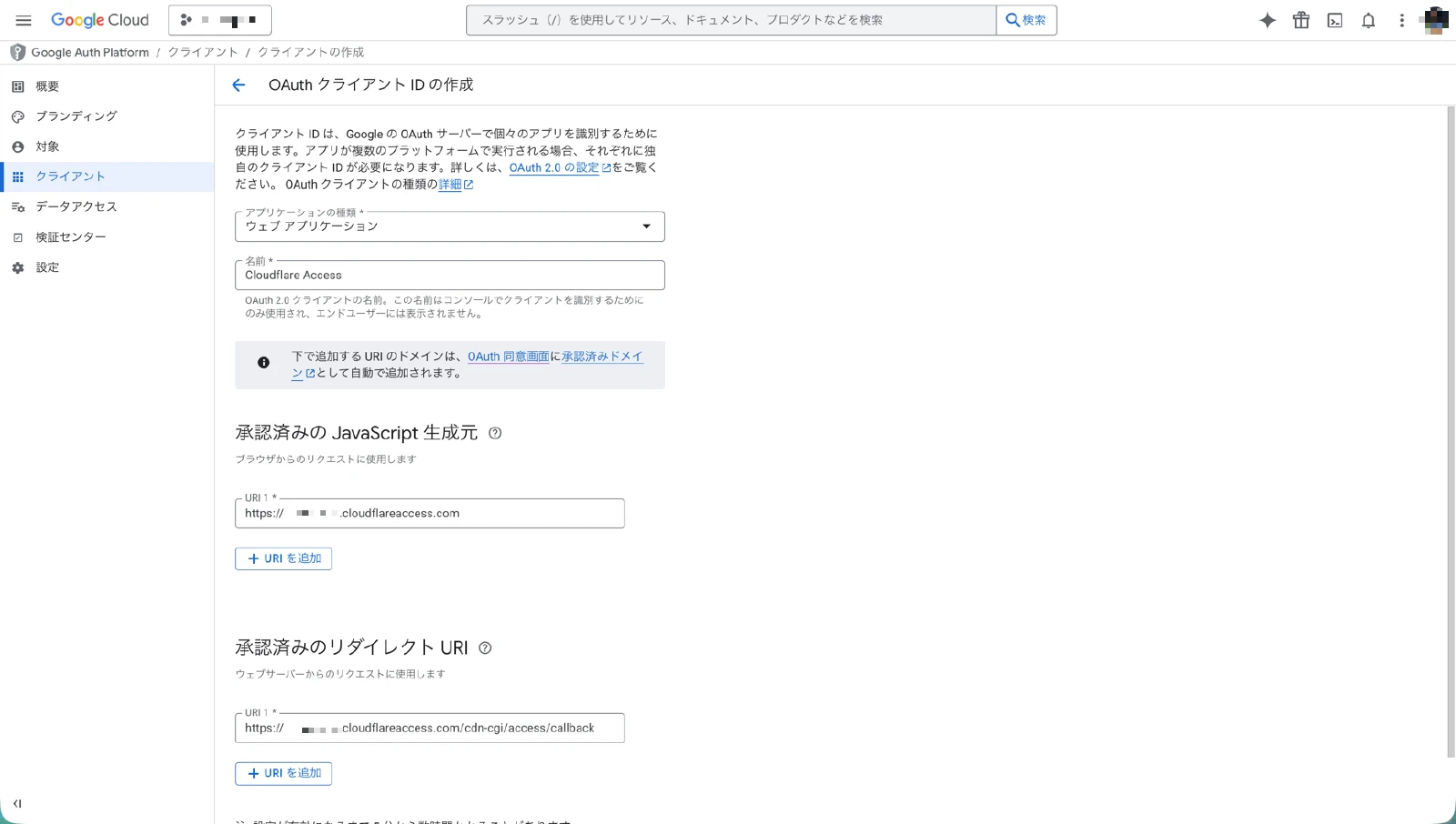Viewport: 1456px width, 824px height.
Task: Click URI を追加 under JavaScript origins
Action: click(283, 558)
